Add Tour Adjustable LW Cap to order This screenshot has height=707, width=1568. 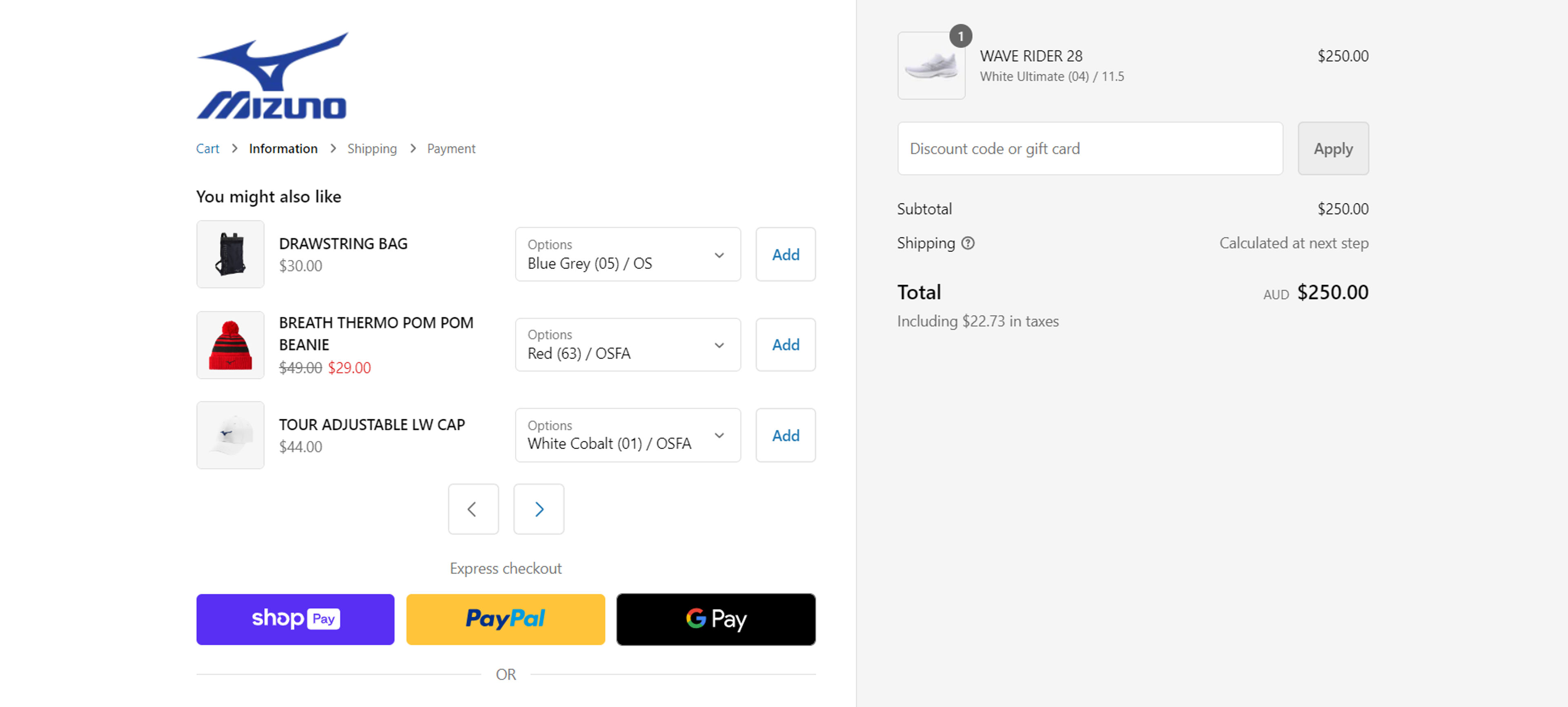coord(785,435)
